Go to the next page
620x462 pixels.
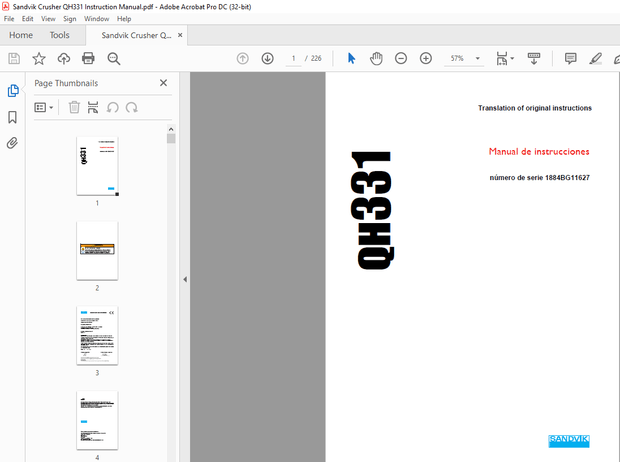point(268,59)
